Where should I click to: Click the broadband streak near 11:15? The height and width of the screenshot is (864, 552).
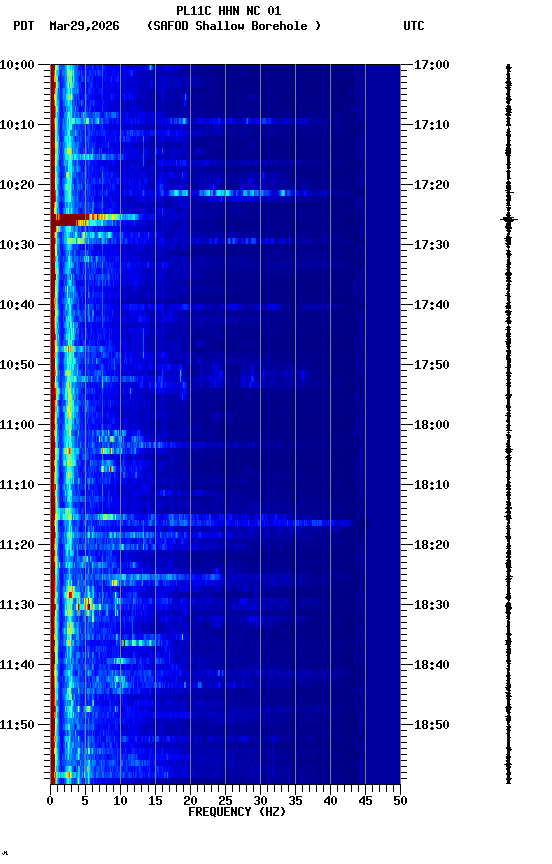pyautogui.click(x=203, y=520)
